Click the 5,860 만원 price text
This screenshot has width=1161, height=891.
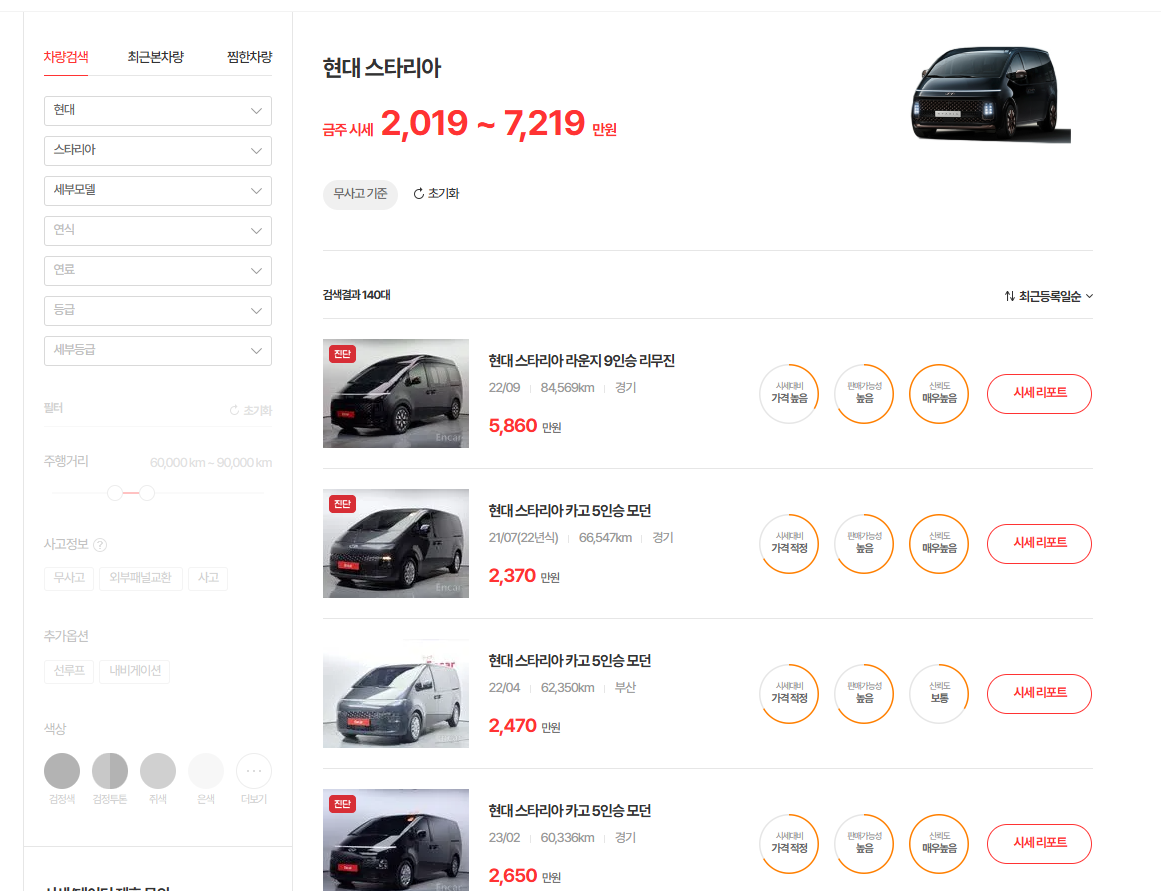[x=525, y=426]
